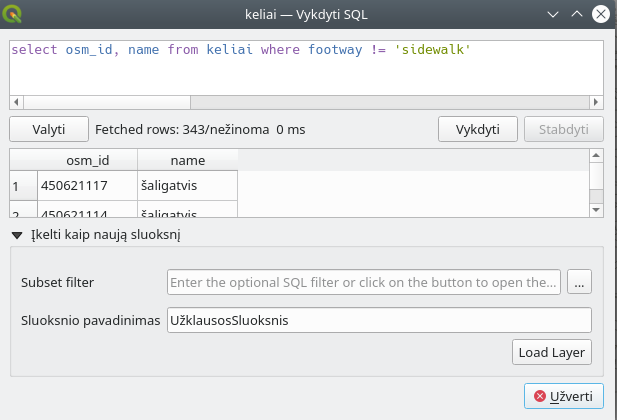Click the Sluoksnio pavadinimas text field

pos(379,320)
